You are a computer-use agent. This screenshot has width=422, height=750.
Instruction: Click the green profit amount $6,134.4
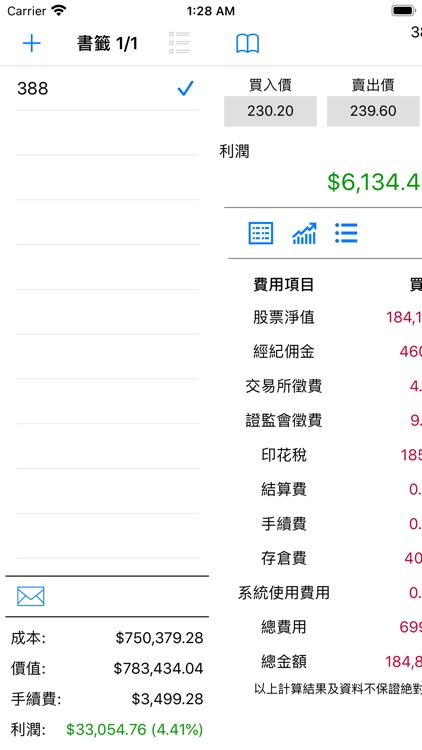(x=374, y=182)
